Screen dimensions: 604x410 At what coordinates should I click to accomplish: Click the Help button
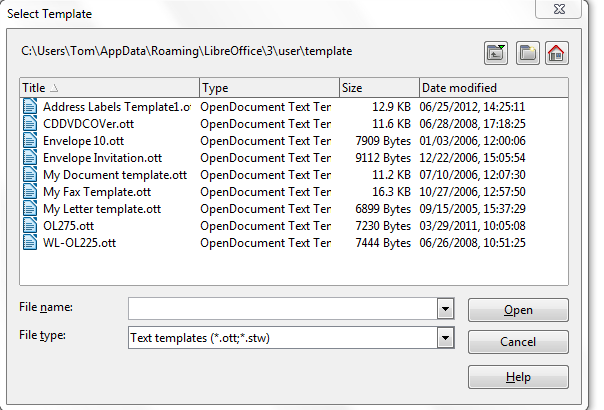click(518, 377)
